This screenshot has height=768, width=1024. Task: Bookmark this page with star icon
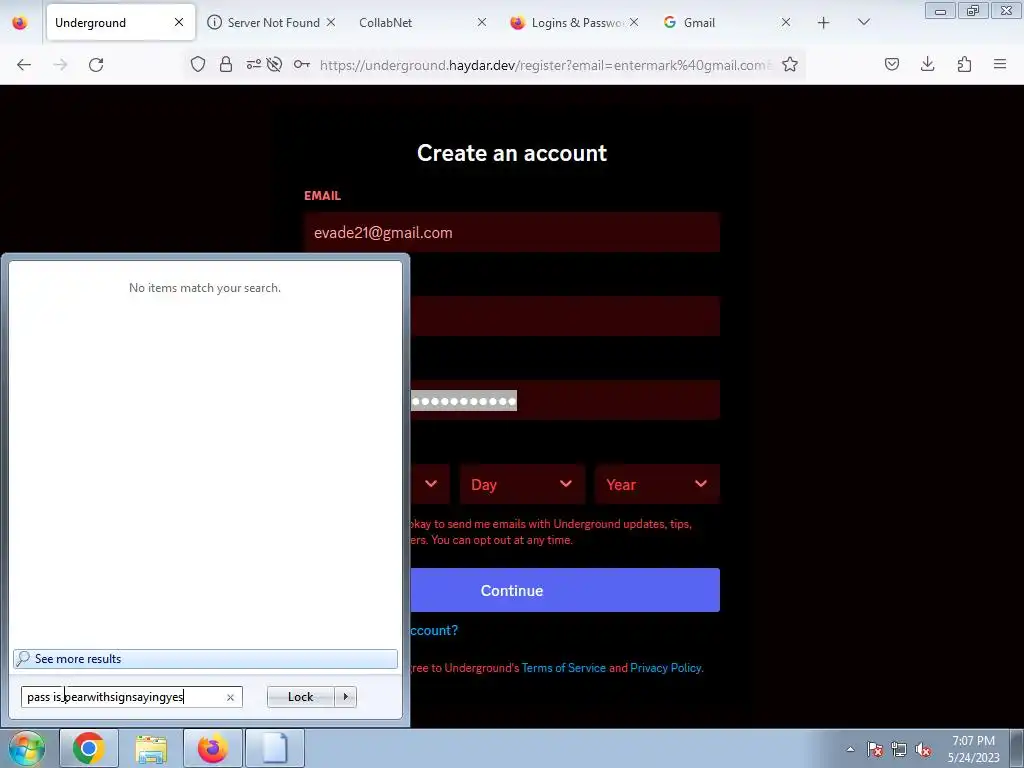coord(790,64)
